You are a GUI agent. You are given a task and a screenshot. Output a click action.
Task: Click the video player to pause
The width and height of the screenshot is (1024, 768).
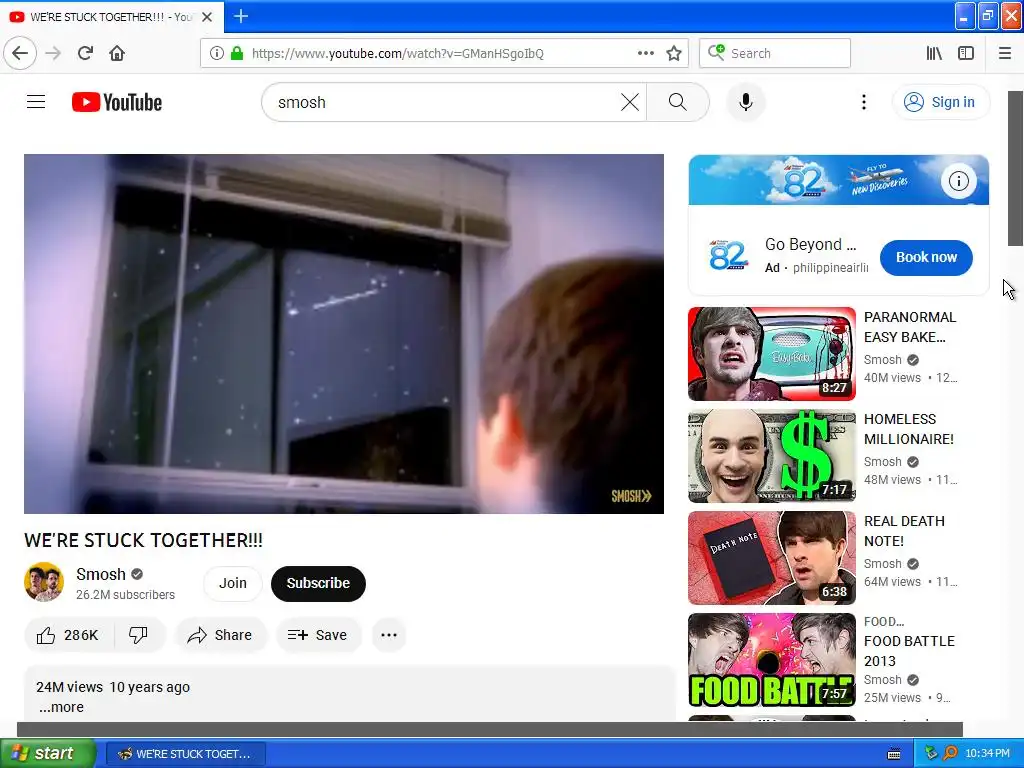coord(344,334)
